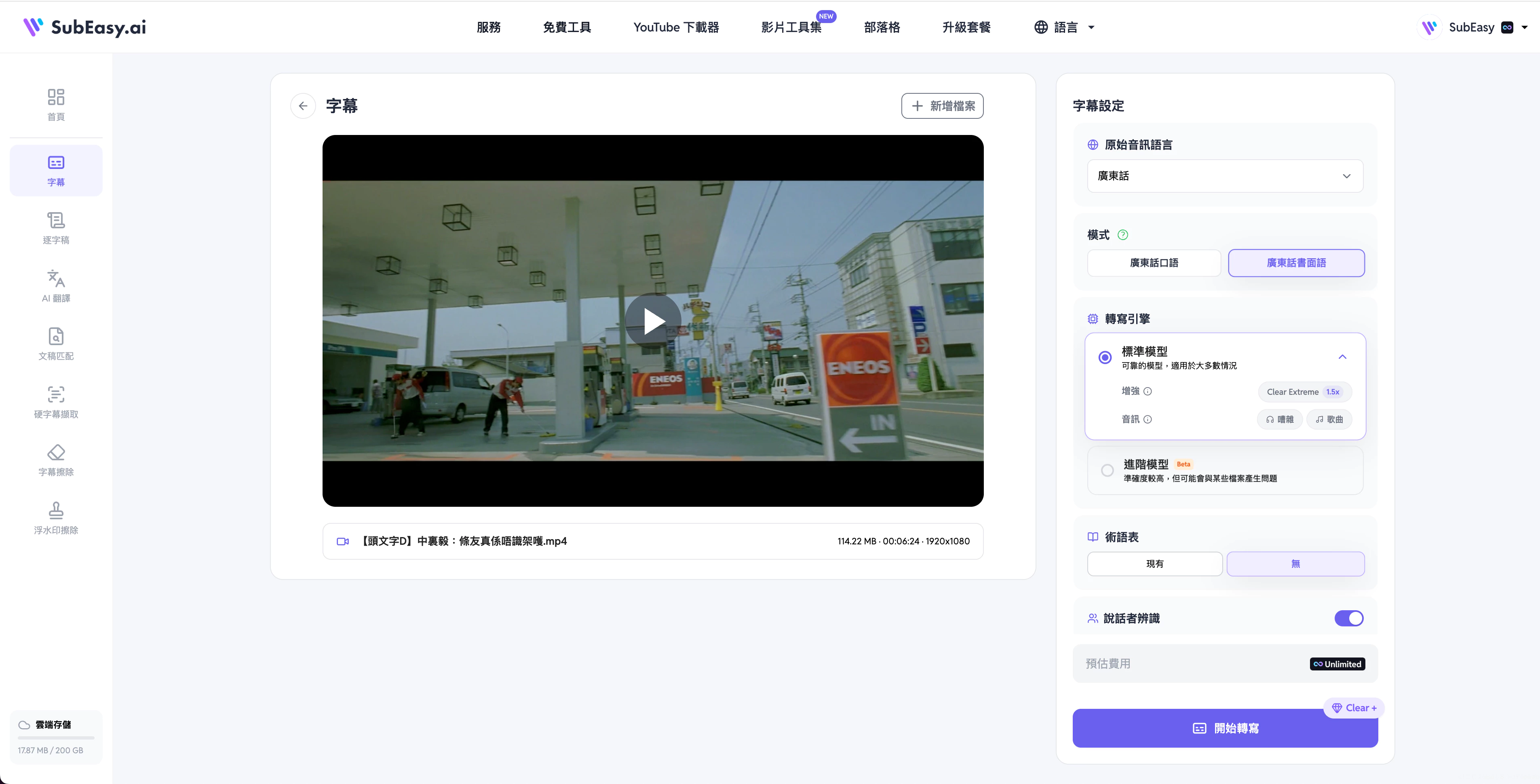Open the 服務 menu

(488, 27)
